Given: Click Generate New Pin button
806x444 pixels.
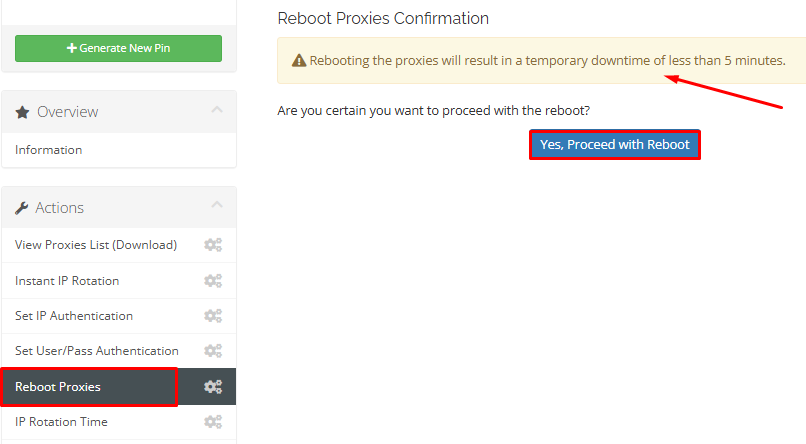Looking at the screenshot, I should tap(118, 48).
